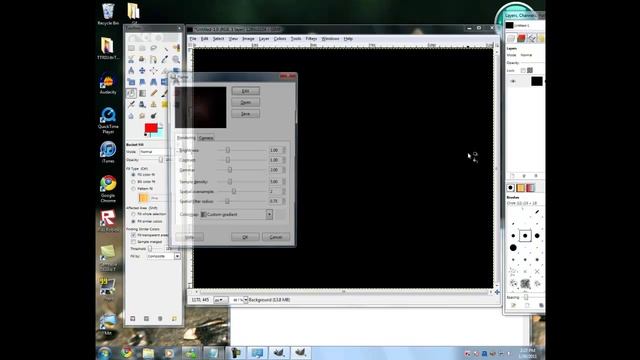This screenshot has height=360, width=640.
Task: Select the Foreground Select tool
Action: pos(142,59)
